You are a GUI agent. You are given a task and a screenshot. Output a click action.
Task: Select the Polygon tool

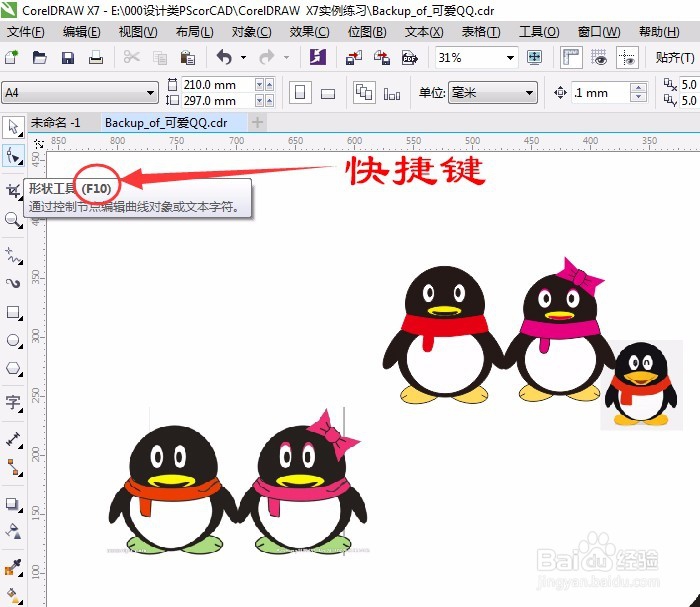(x=13, y=369)
